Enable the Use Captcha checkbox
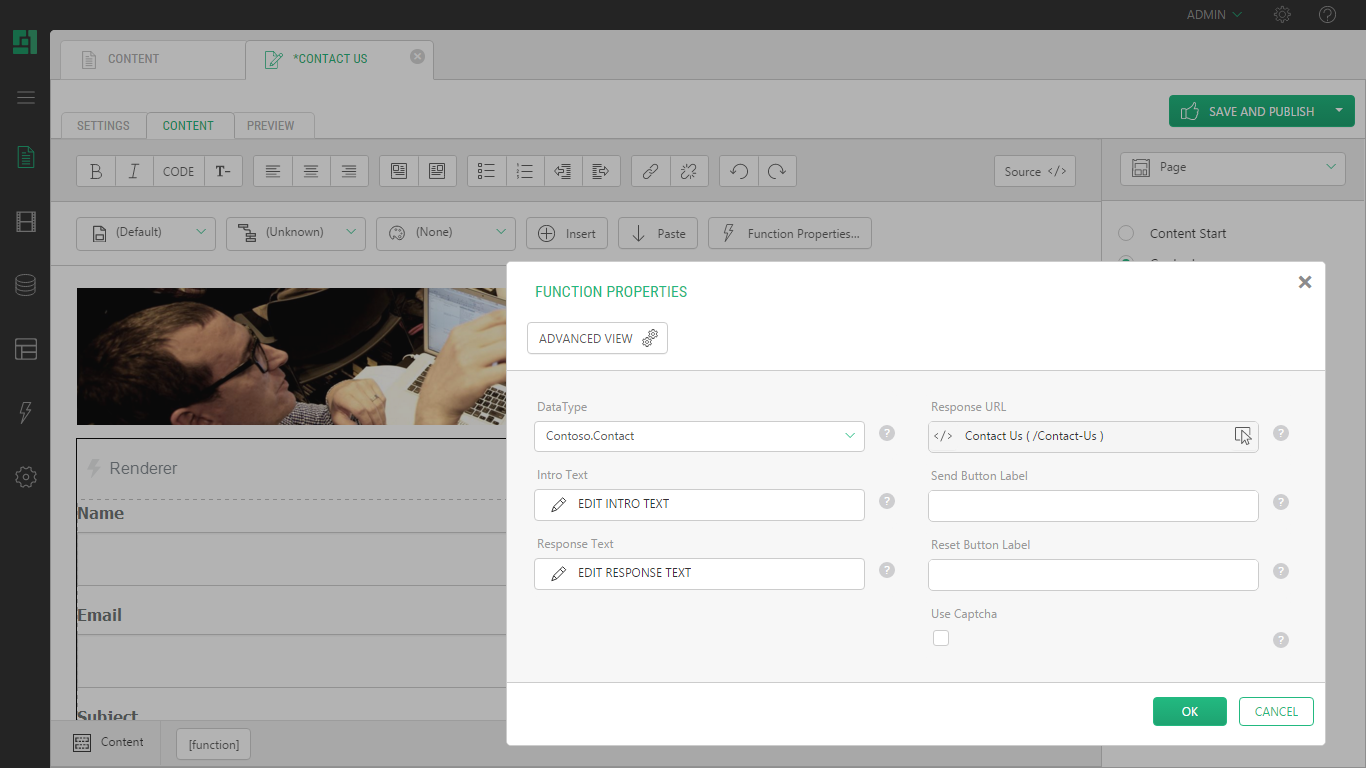The width and height of the screenshot is (1366, 768). click(941, 638)
